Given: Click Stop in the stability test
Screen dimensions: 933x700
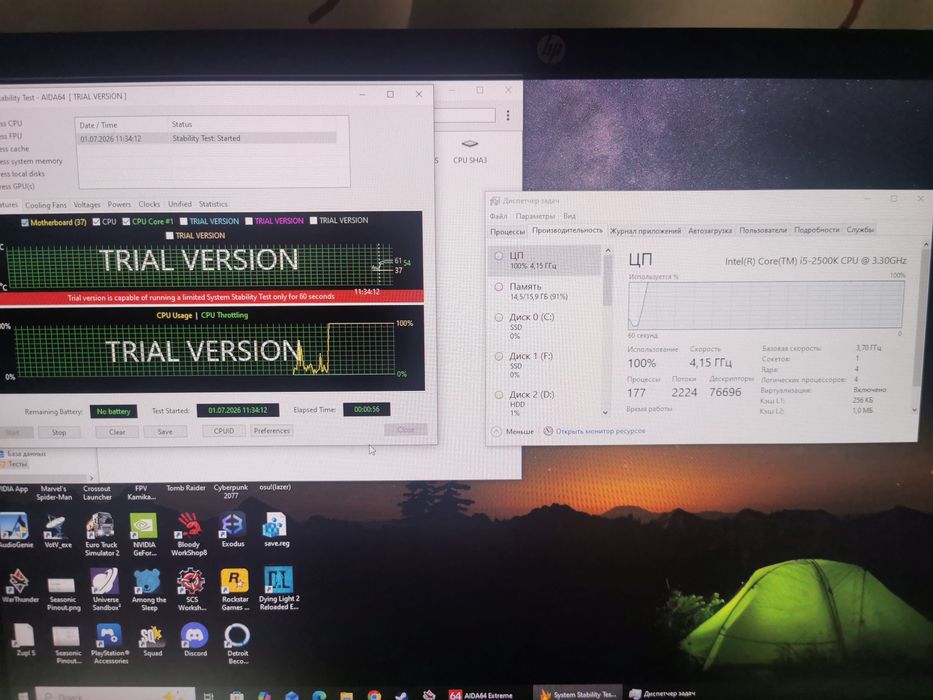Looking at the screenshot, I should point(59,432).
